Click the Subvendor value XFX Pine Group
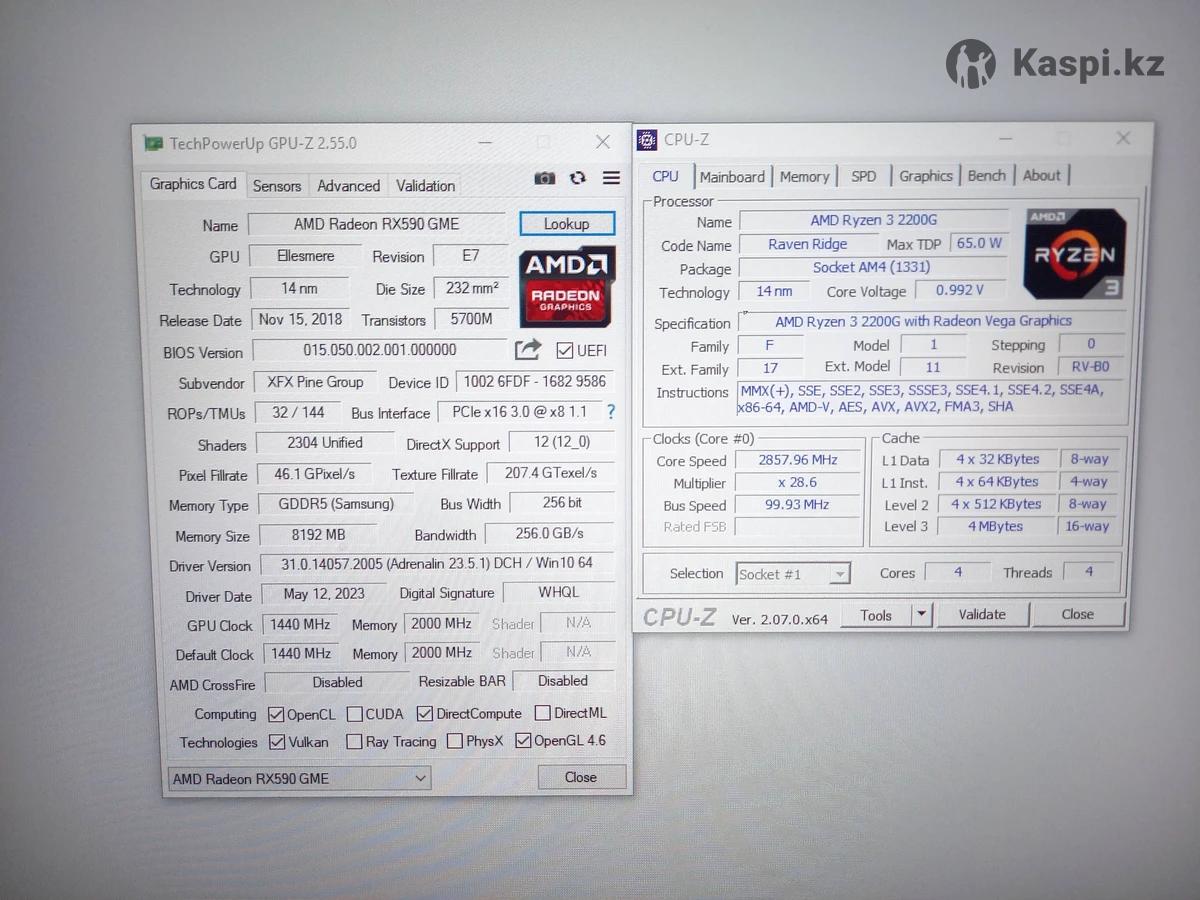1200x900 pixels. [x=315, y=382]
